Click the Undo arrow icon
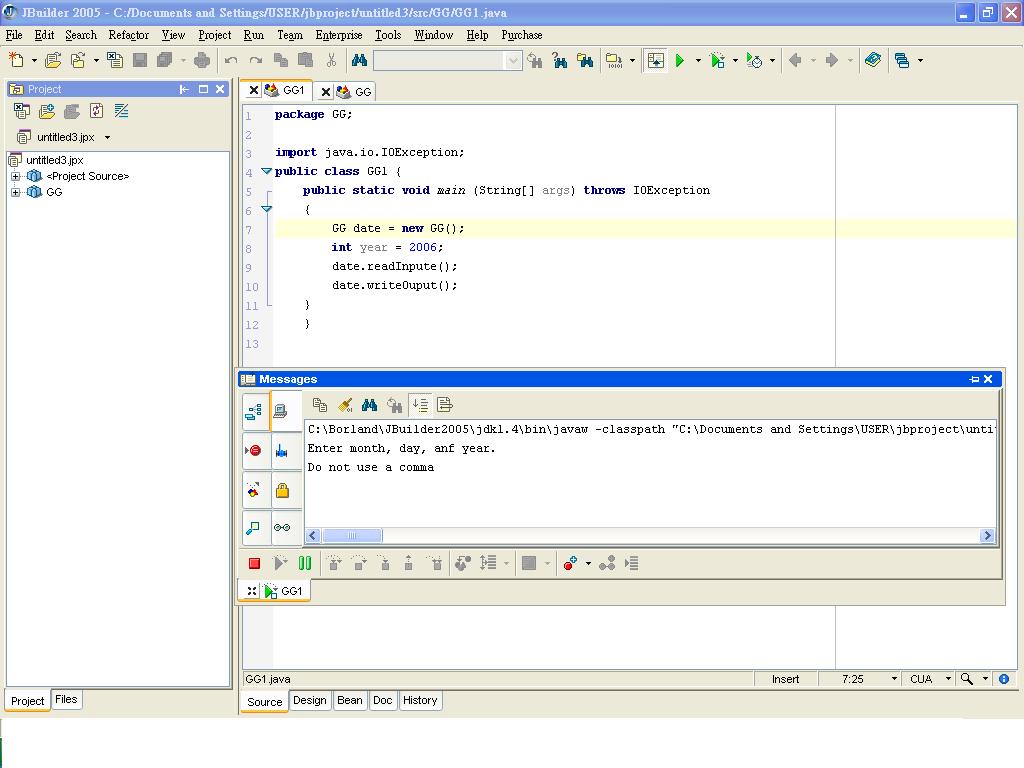 [x=231, y=61]
